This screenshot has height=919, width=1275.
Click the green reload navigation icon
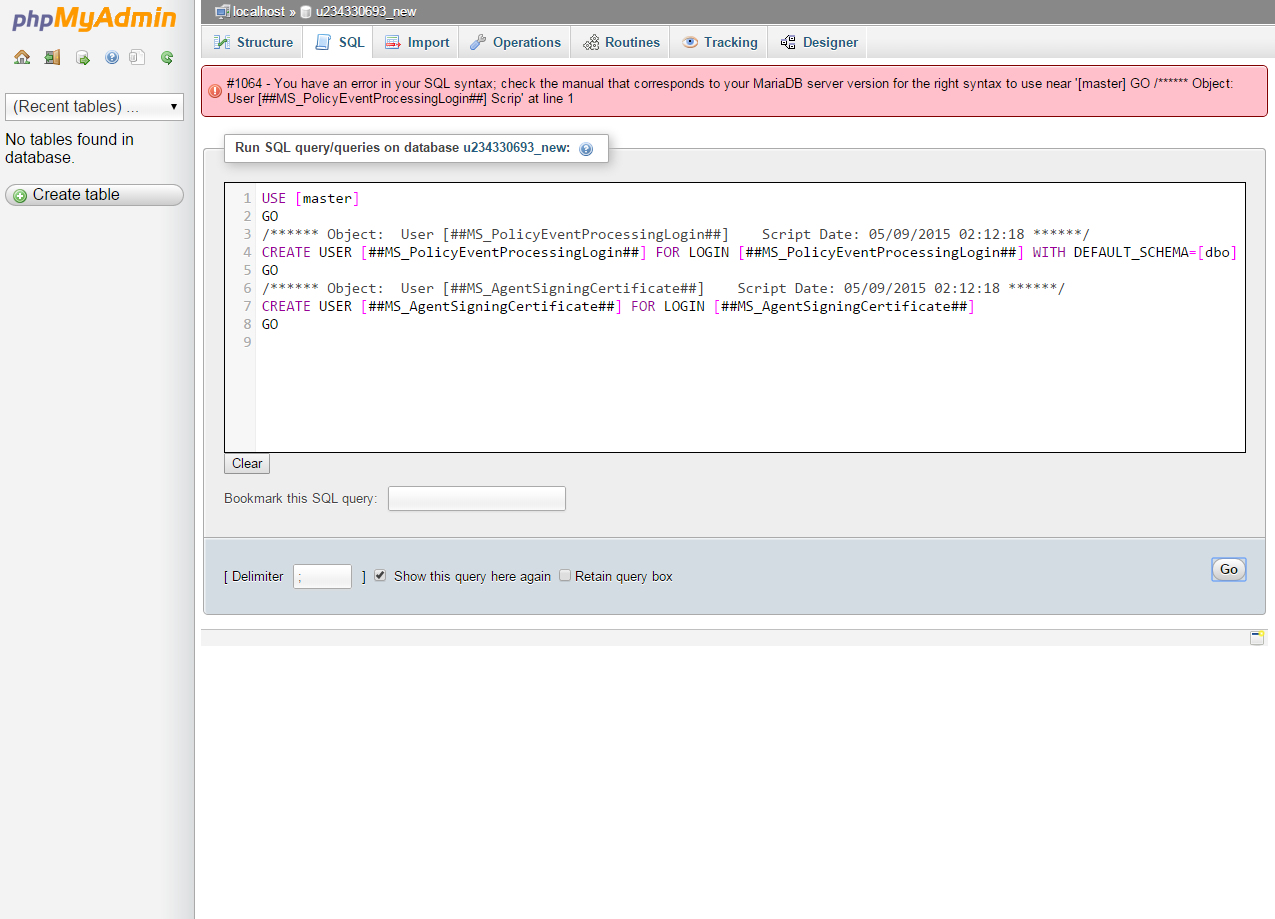pyautogui.click(x=167, y=57)
